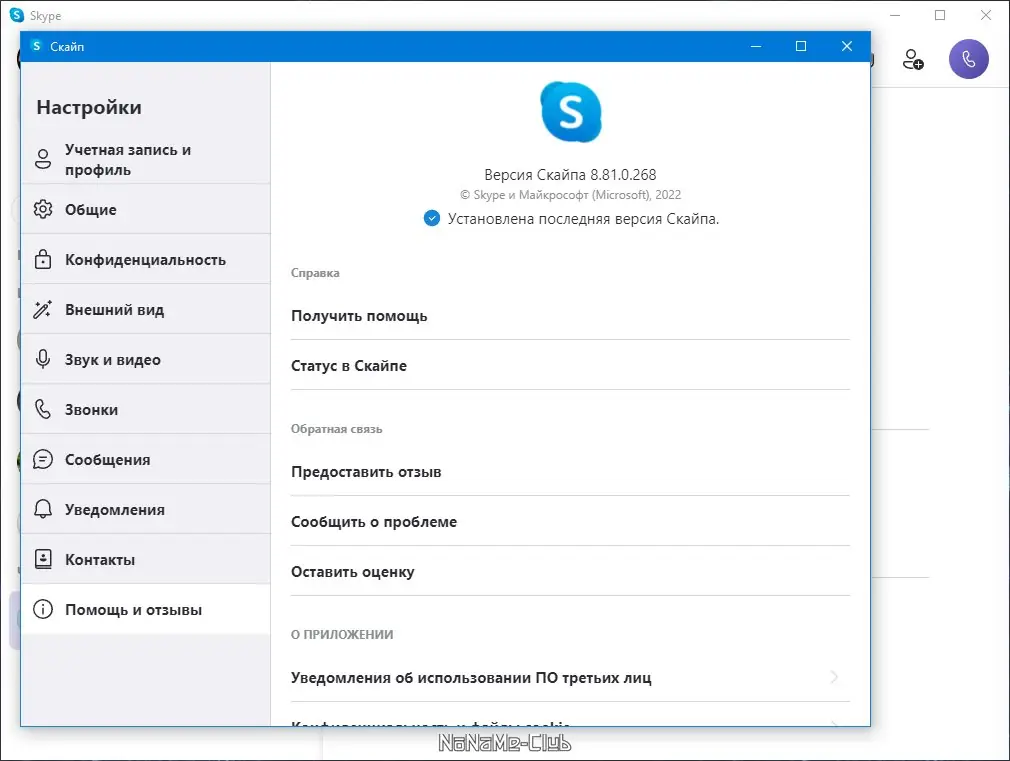Viewport: 1010px width, 761px height.
Task: Click the Skype и Майкрософт copyright line
Action: (x=570, y=195)
